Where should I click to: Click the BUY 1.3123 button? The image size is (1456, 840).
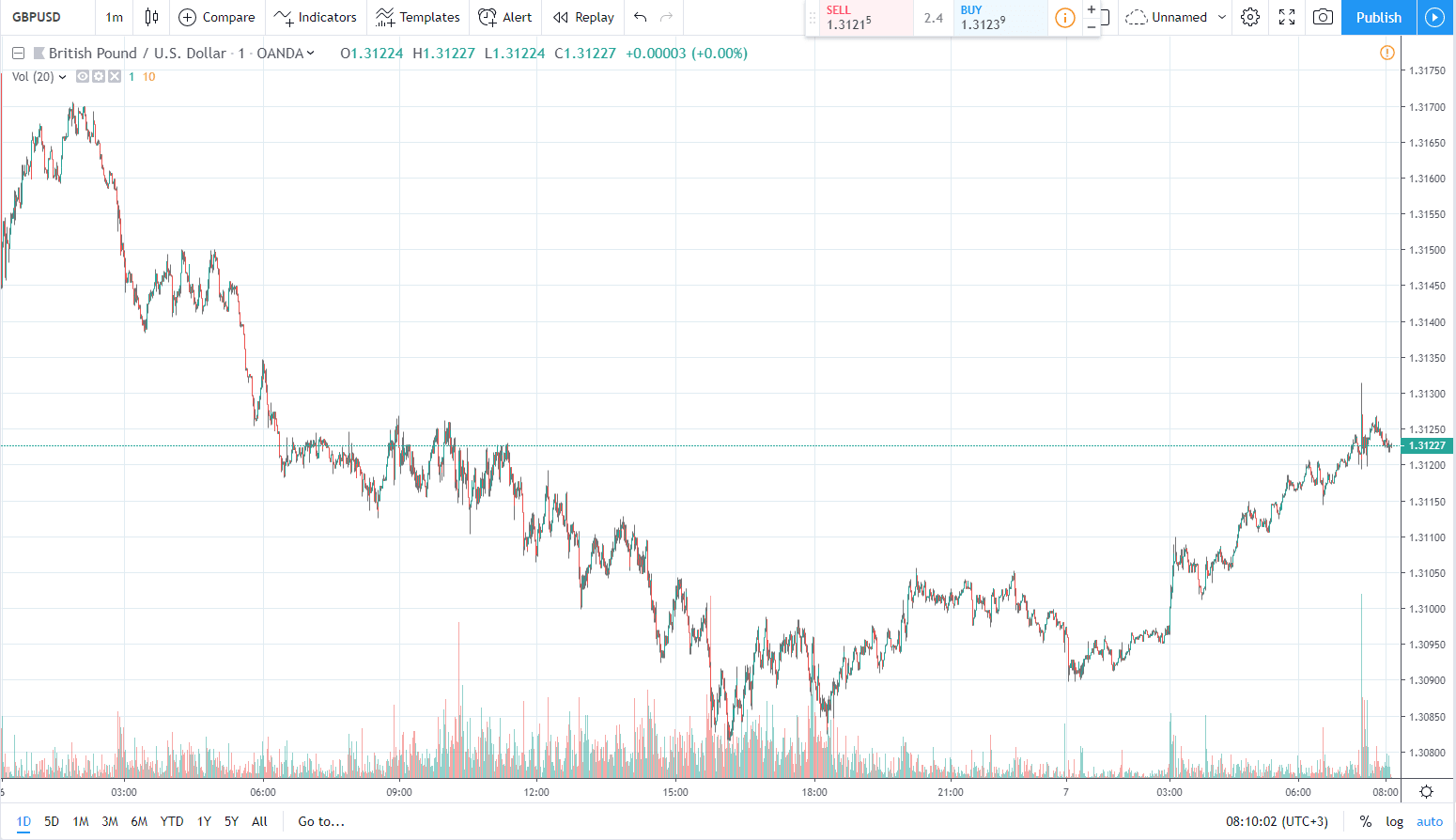[1000, 18]
